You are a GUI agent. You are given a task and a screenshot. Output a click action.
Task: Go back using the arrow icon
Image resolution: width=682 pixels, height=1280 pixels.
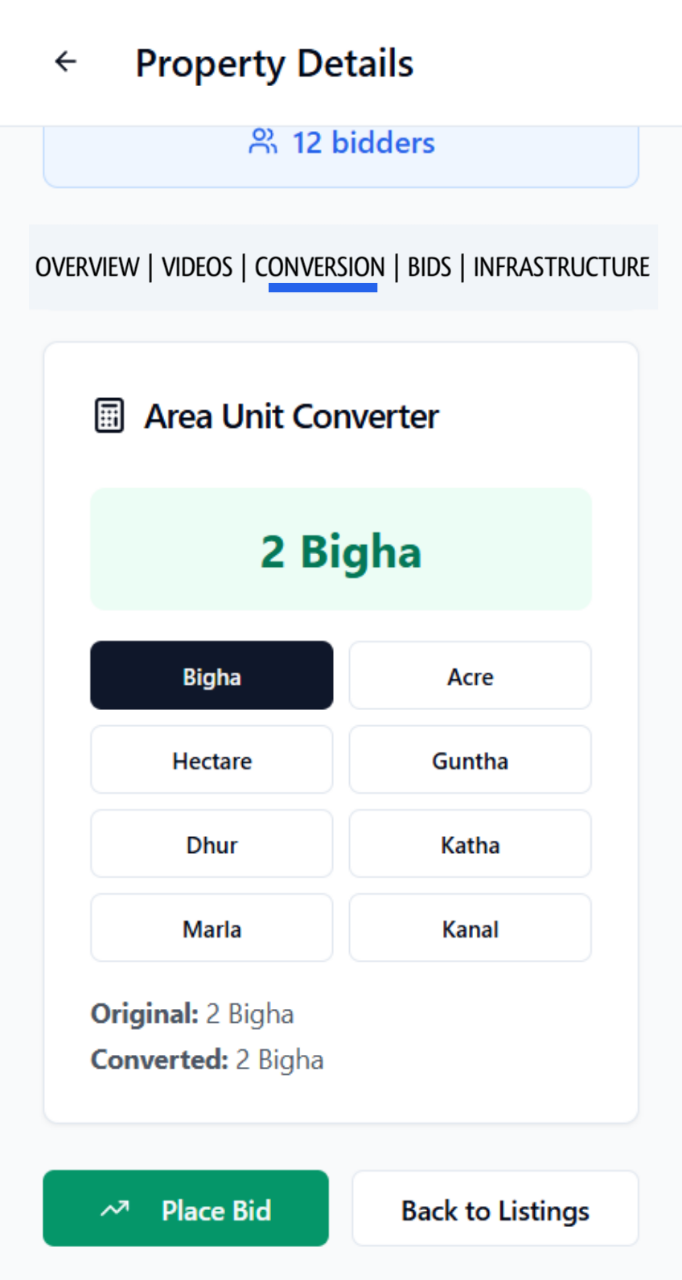[66, 62]
